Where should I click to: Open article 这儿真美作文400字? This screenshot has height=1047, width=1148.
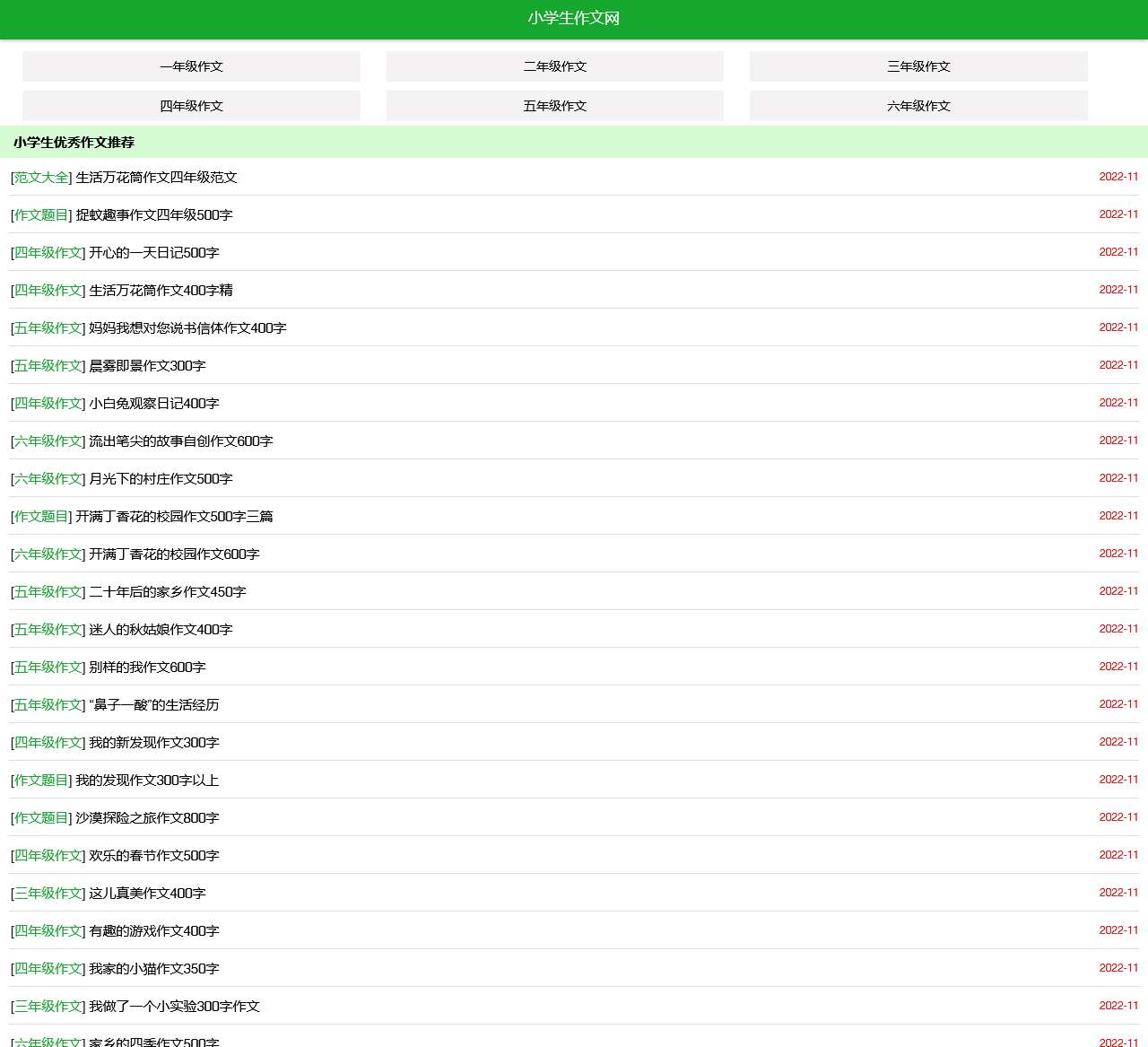tap(147, 894)
